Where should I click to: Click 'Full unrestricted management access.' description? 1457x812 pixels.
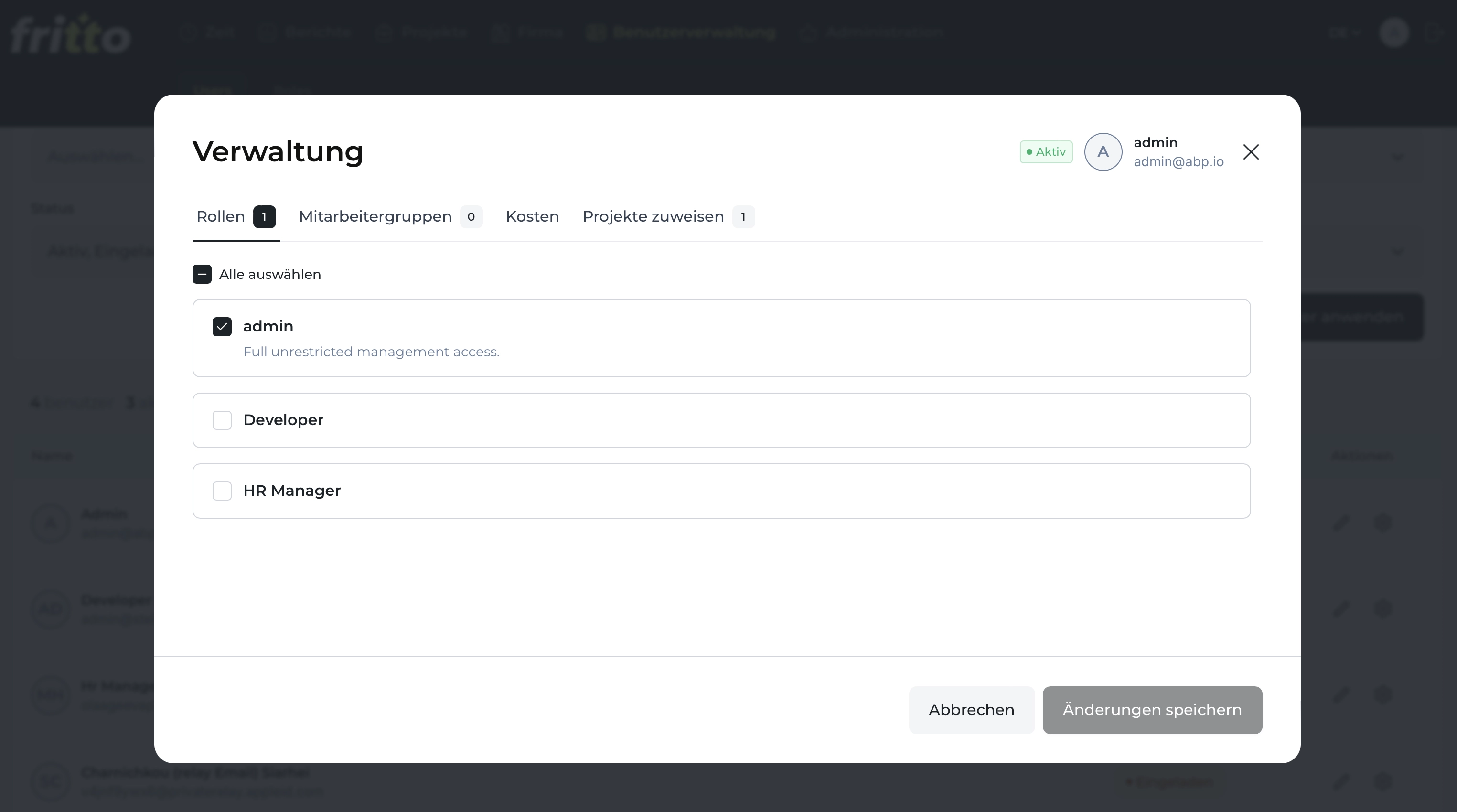(371, 352)
